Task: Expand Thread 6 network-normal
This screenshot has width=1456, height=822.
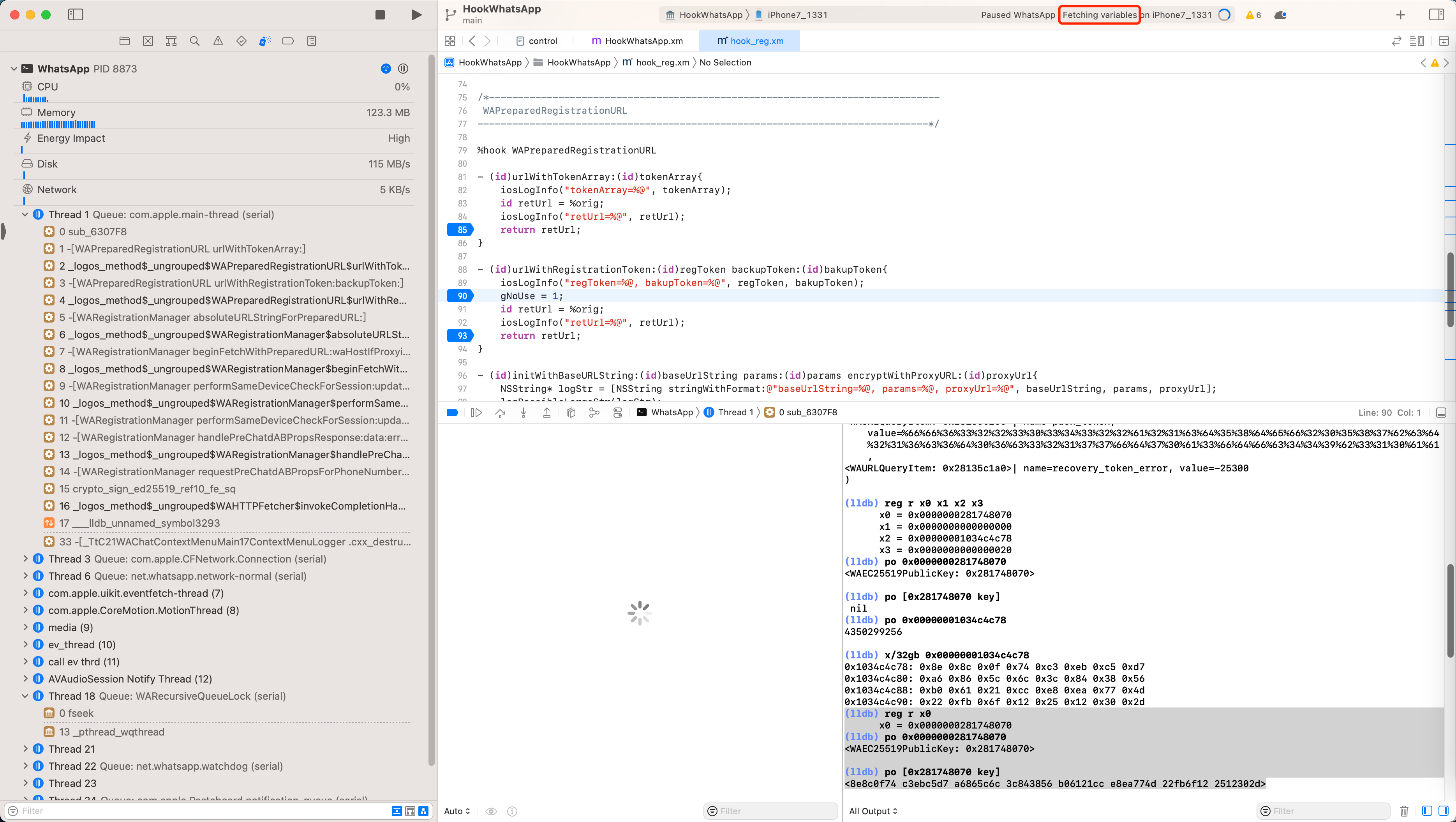Action: point(25,575)
